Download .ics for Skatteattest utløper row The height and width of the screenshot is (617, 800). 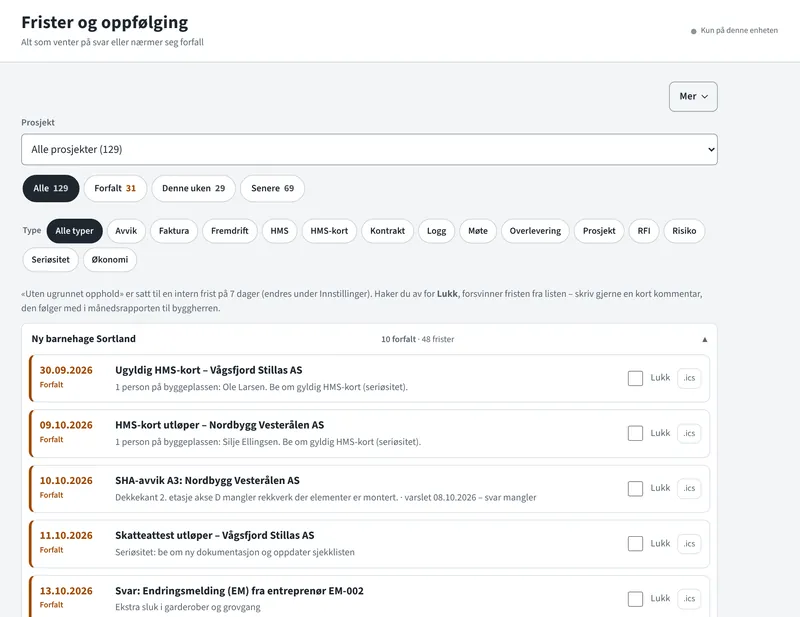click(x=689, y=544)
